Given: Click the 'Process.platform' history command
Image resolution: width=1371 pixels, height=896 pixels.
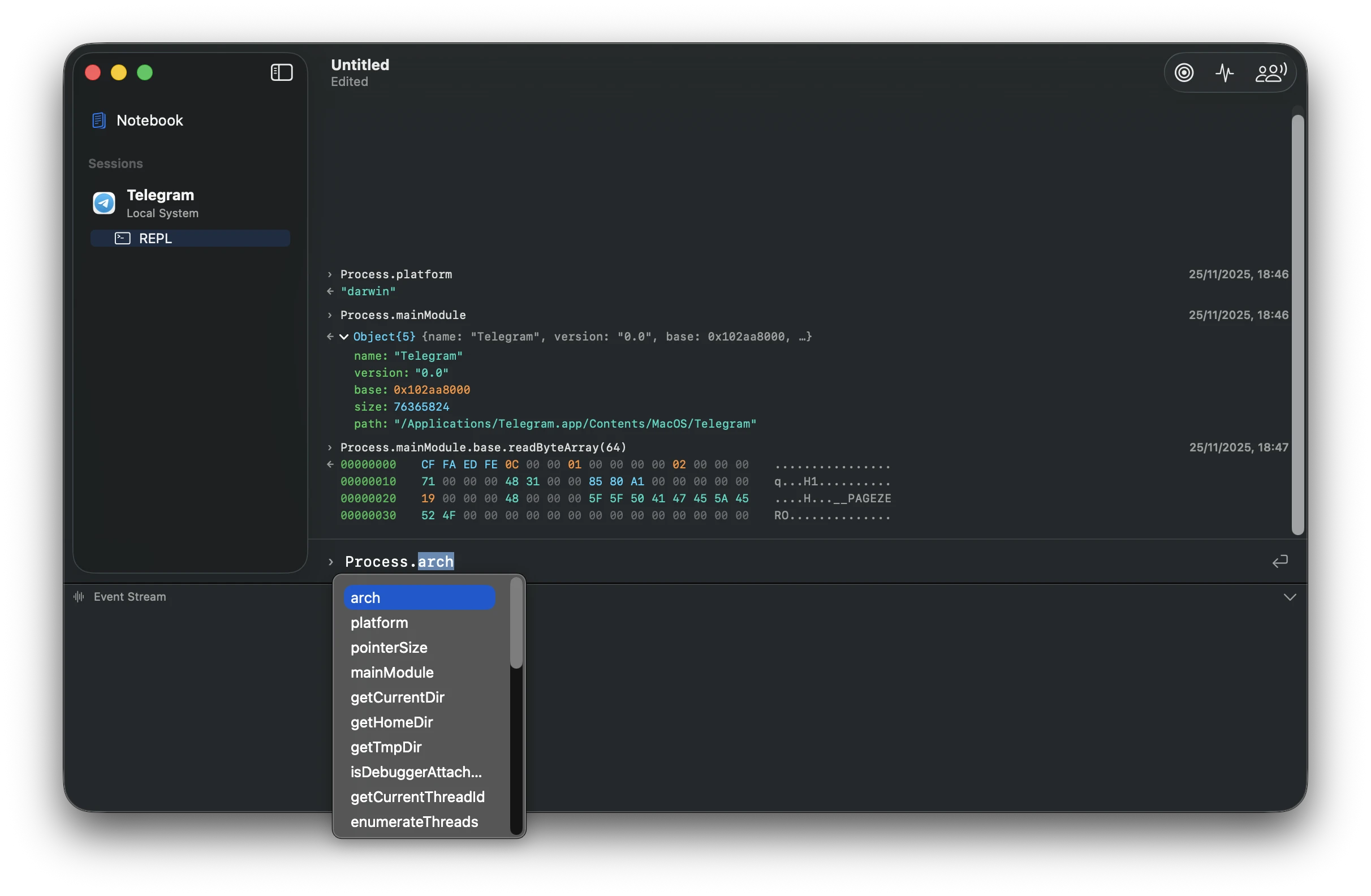Looking at the screenshot, I should tap(396, 274).
